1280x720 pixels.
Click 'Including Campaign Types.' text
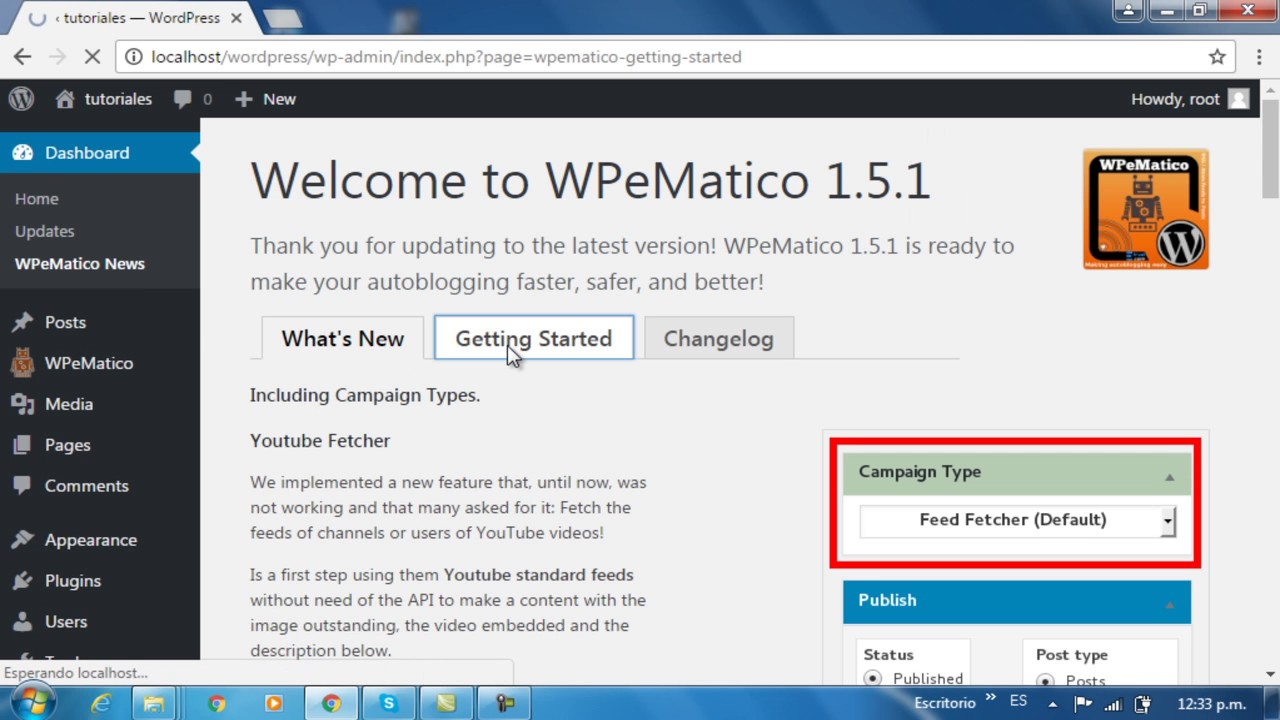365,395
